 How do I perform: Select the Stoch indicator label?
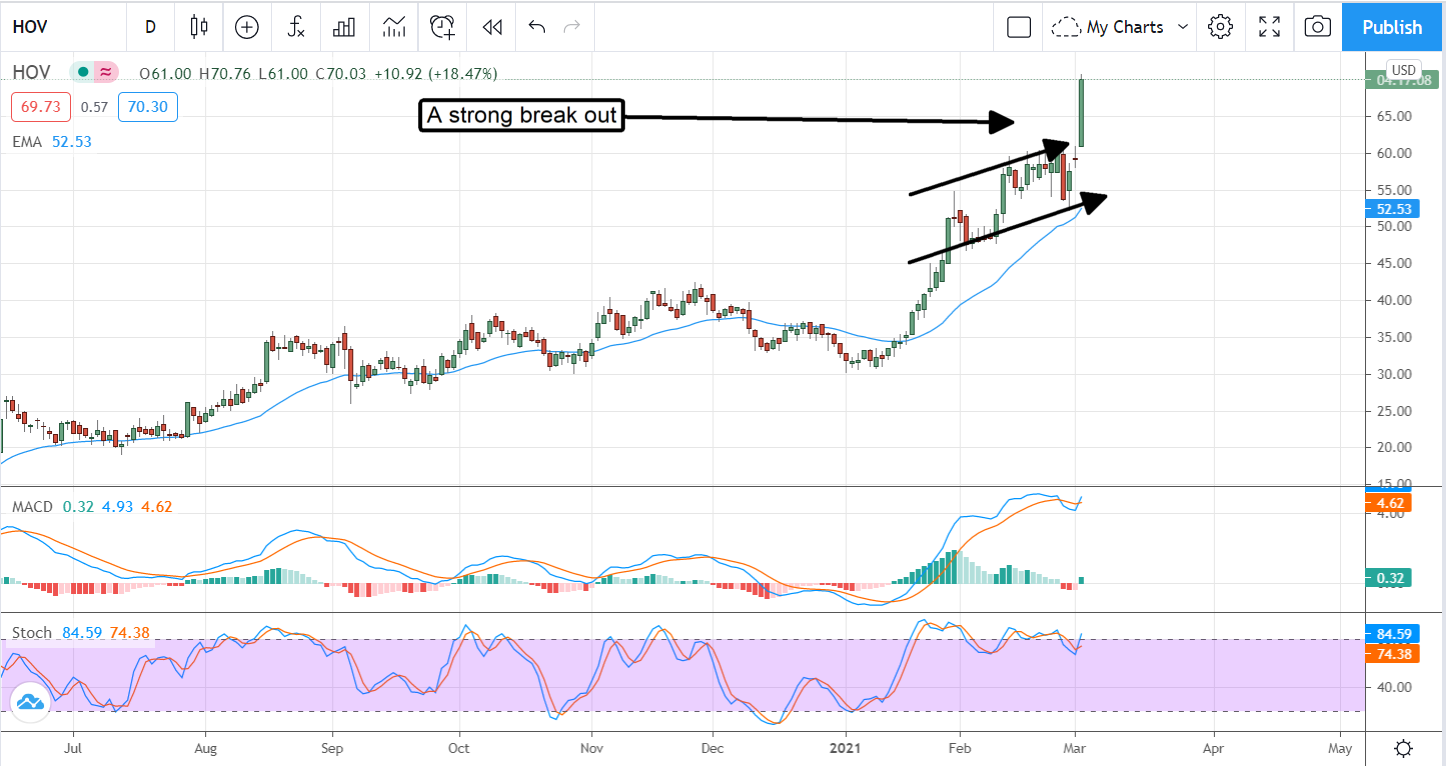pyautogui.click(x=32, y=632)
